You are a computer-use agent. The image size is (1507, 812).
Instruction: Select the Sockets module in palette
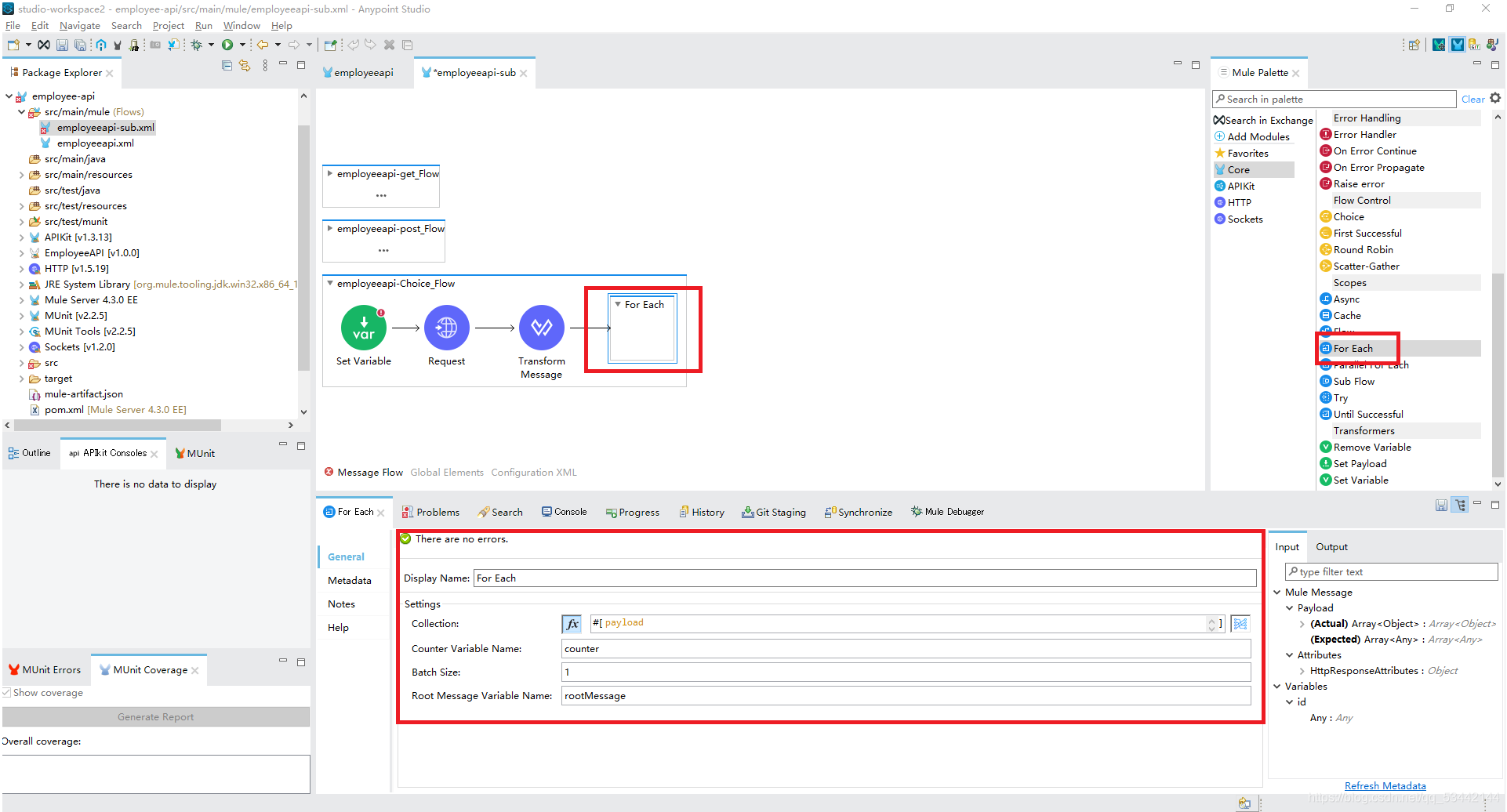1239,219
